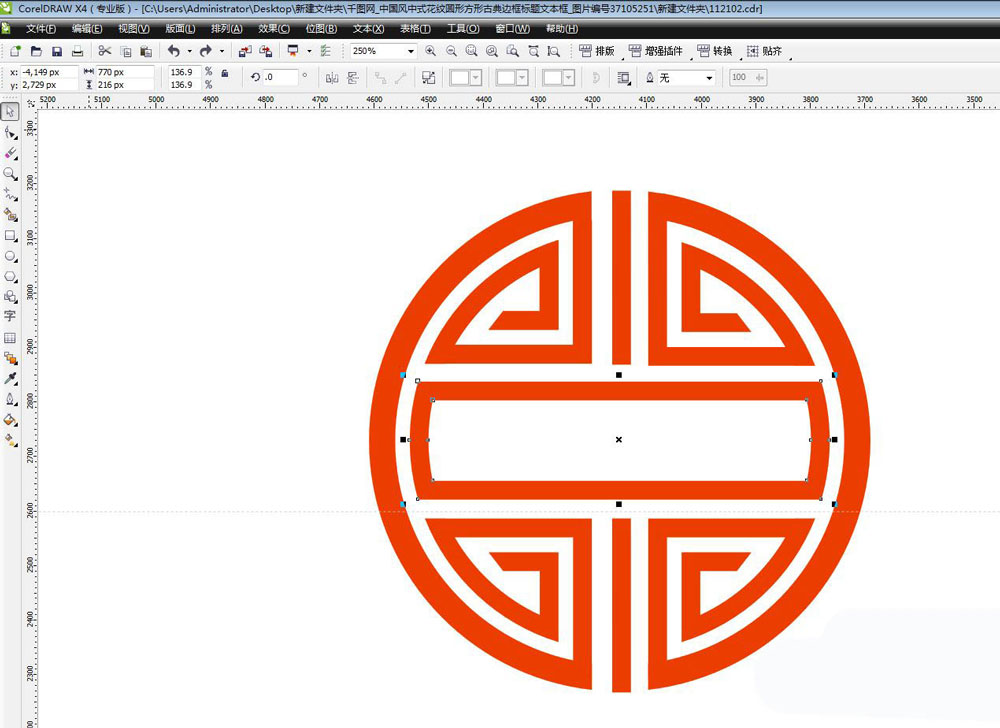The image size is (1000, 728).
Task: Open the 效果(C) menu
Action: coord(273,28)
